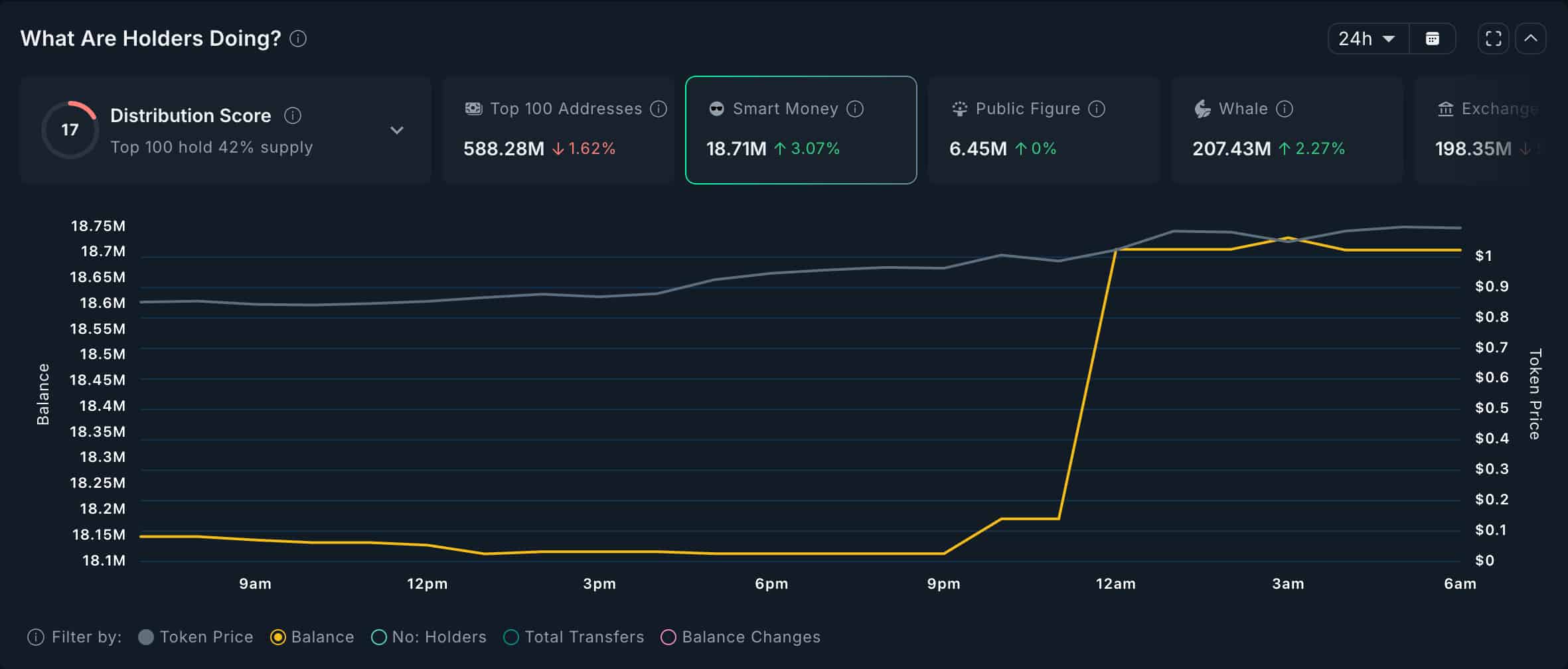This screenshot has width=1568, height=669.
Task: Open the 24h time range dropdown
Action: pyautogui.click(x=1366, y=38)
